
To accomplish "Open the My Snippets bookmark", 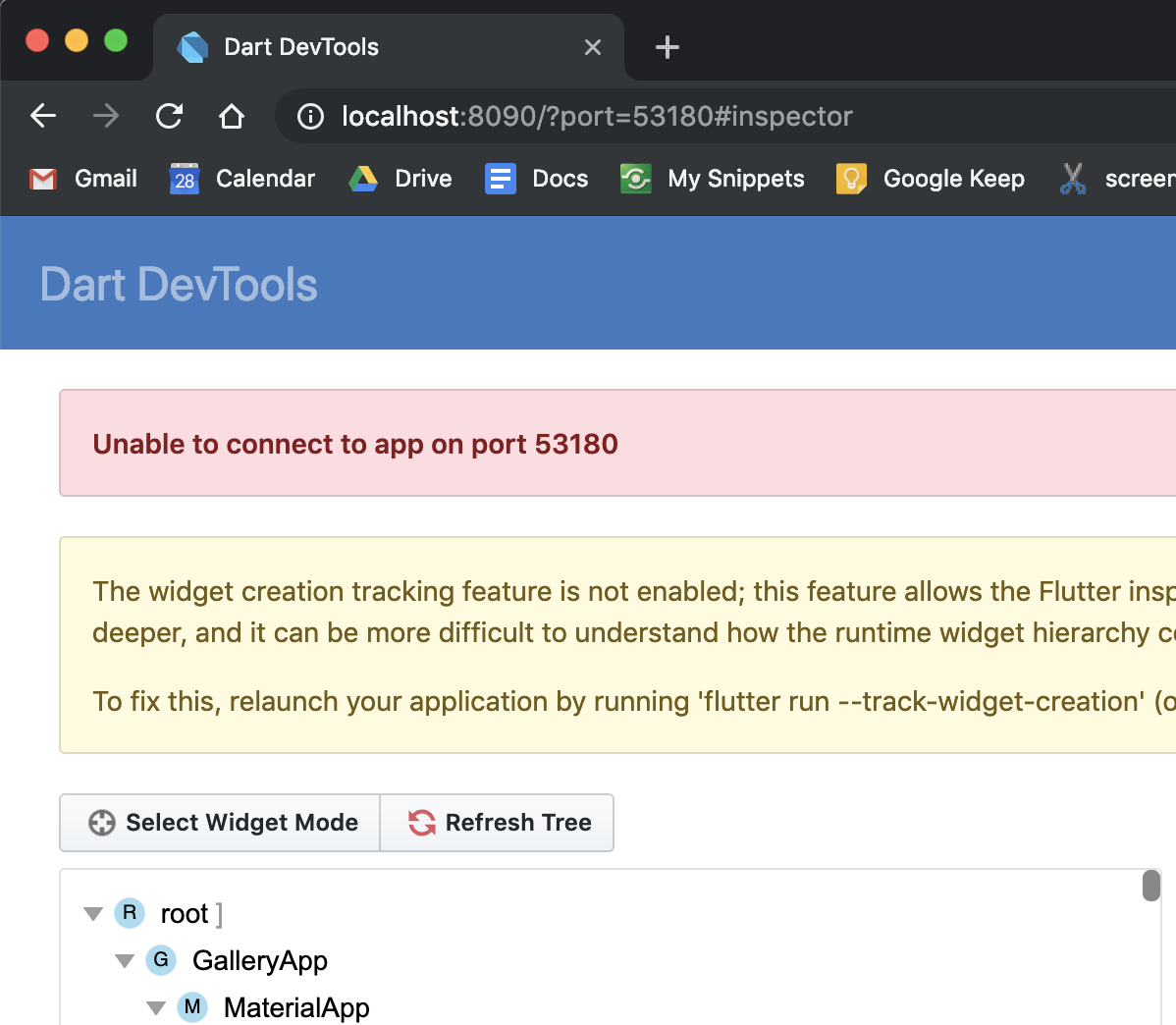I will 712,179.
